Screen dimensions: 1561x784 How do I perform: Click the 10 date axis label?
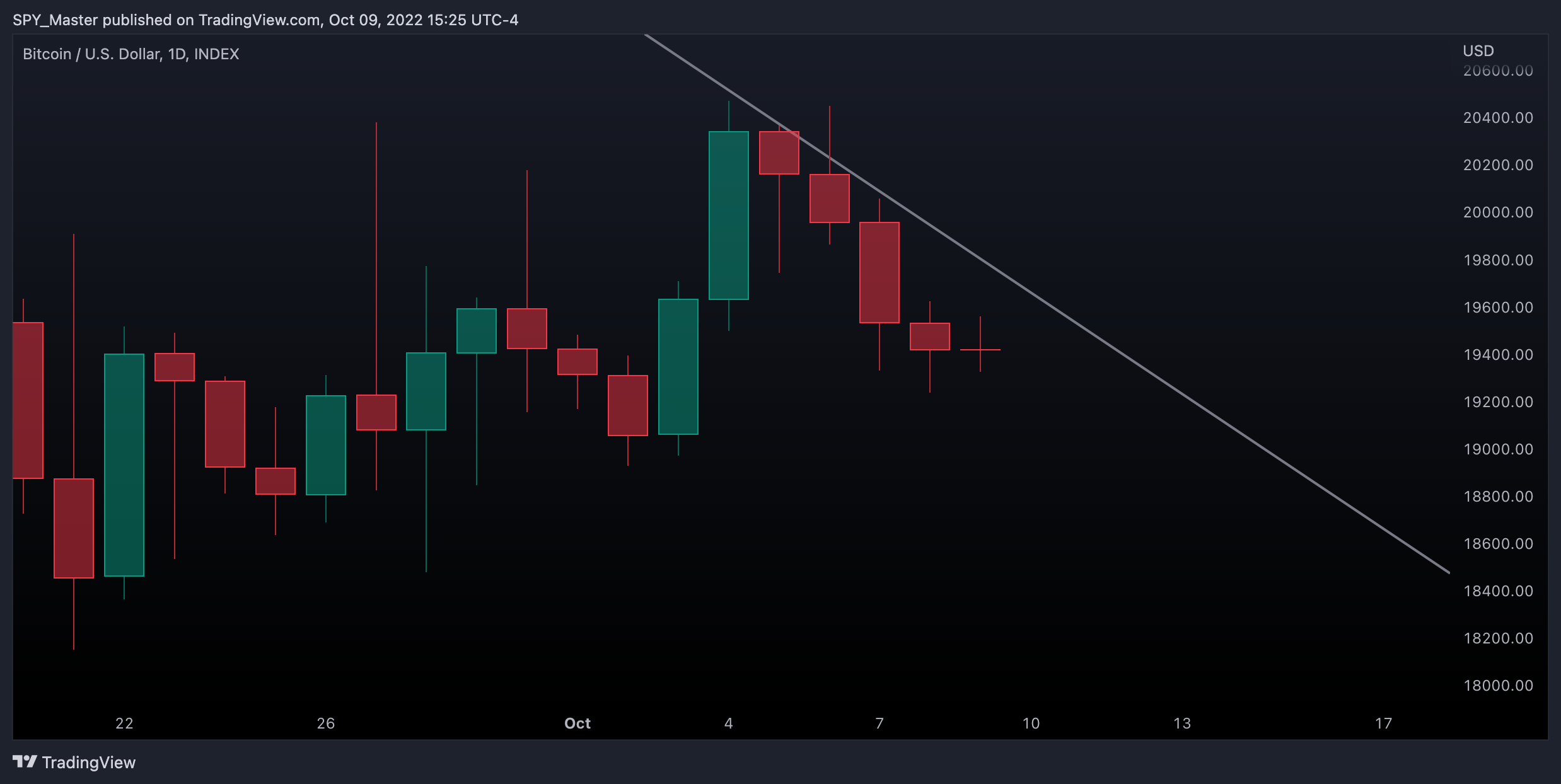[x=1031, y=723]
